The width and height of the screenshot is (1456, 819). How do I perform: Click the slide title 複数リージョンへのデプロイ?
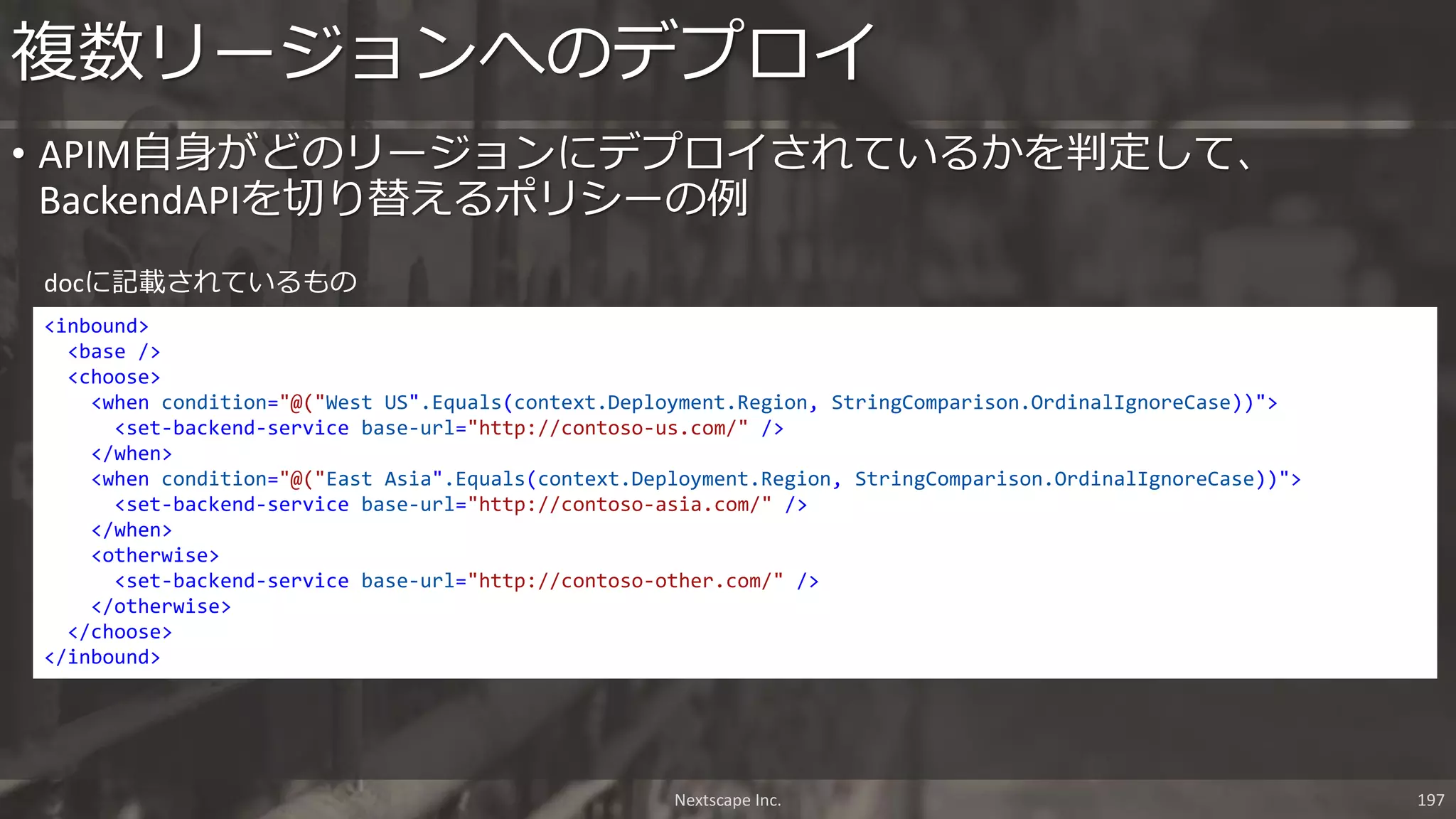tap(442, 51)
